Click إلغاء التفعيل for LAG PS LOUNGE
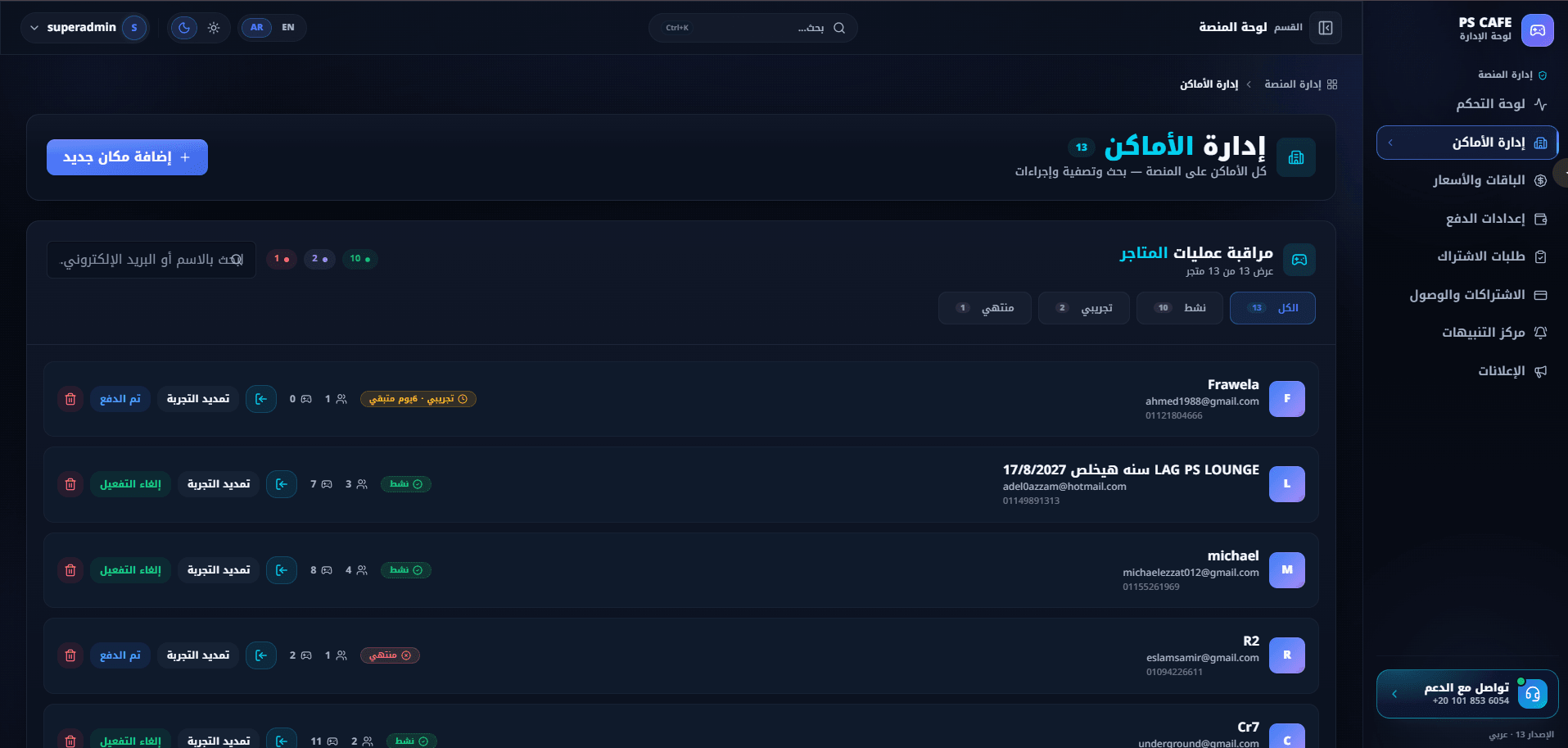 click(x=131, y=484)
